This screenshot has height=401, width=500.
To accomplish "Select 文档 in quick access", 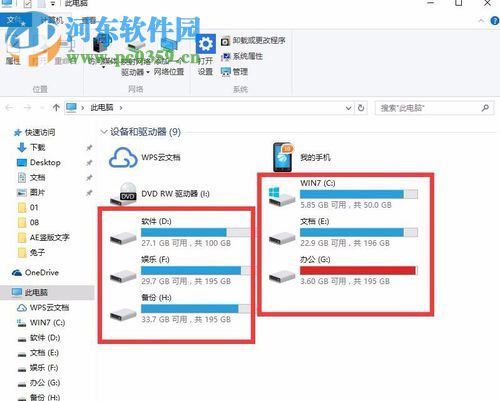I will [32, 177].
